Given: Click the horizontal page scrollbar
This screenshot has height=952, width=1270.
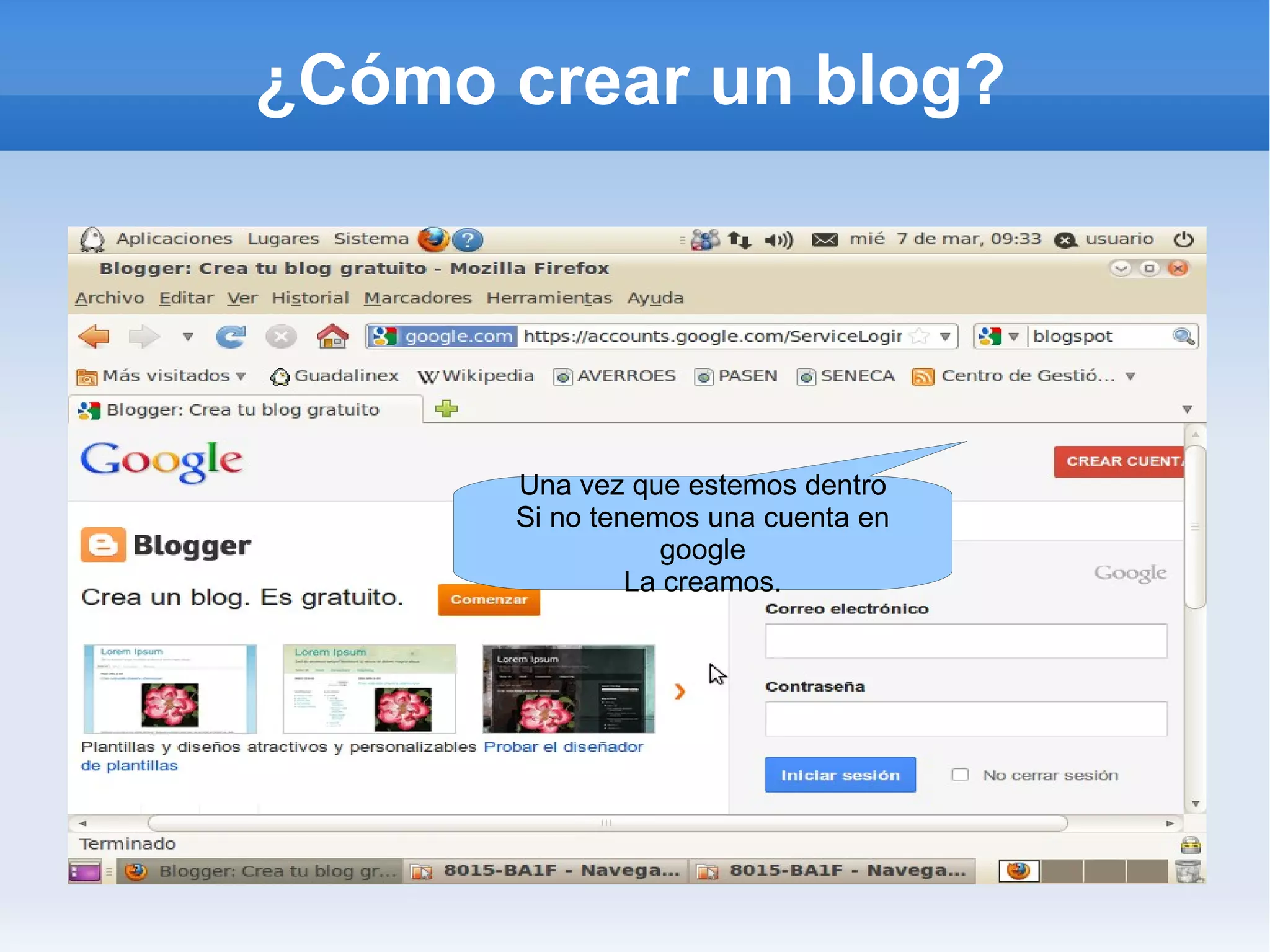Looking at the screenshot, I should (x=607, y=824).
